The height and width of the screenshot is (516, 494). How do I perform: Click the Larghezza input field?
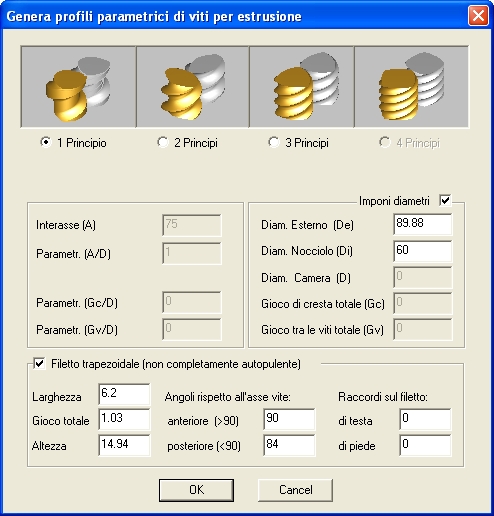124,394
